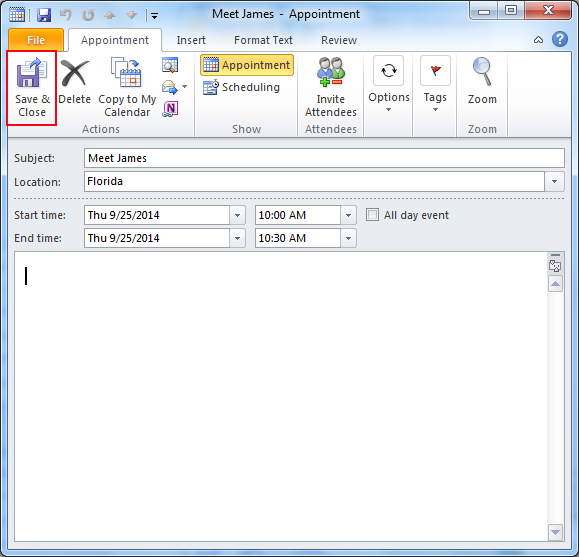This screenshot has width=579, height=557.
Task: Open the 10:30 AM end time dropdown
Action: coord(348,238)
